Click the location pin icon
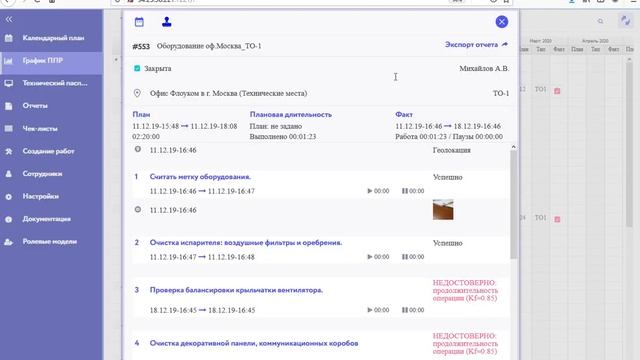 click(137, 93)
